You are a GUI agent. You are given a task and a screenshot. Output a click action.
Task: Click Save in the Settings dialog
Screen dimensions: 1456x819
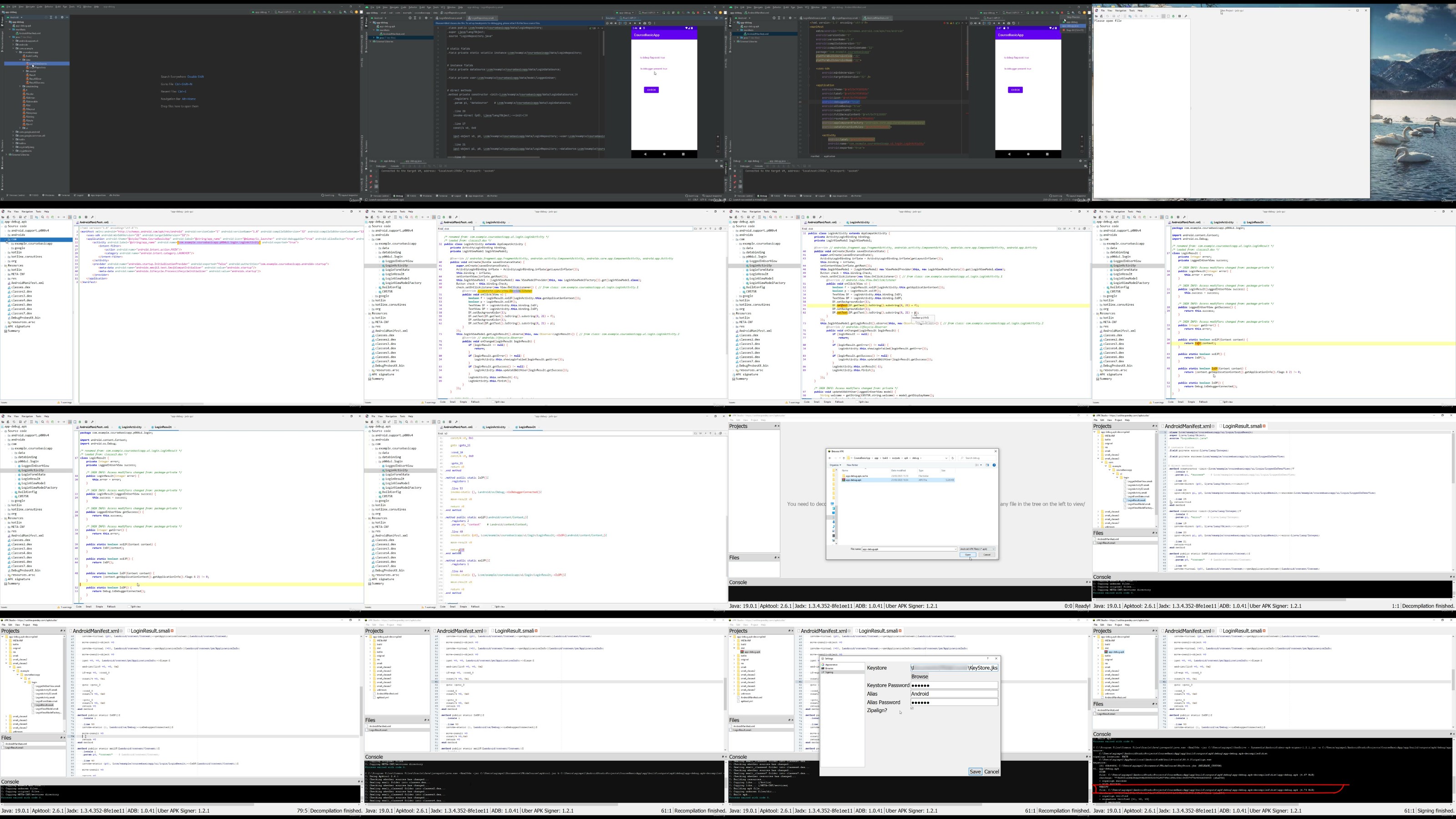[x=975, y=772]
